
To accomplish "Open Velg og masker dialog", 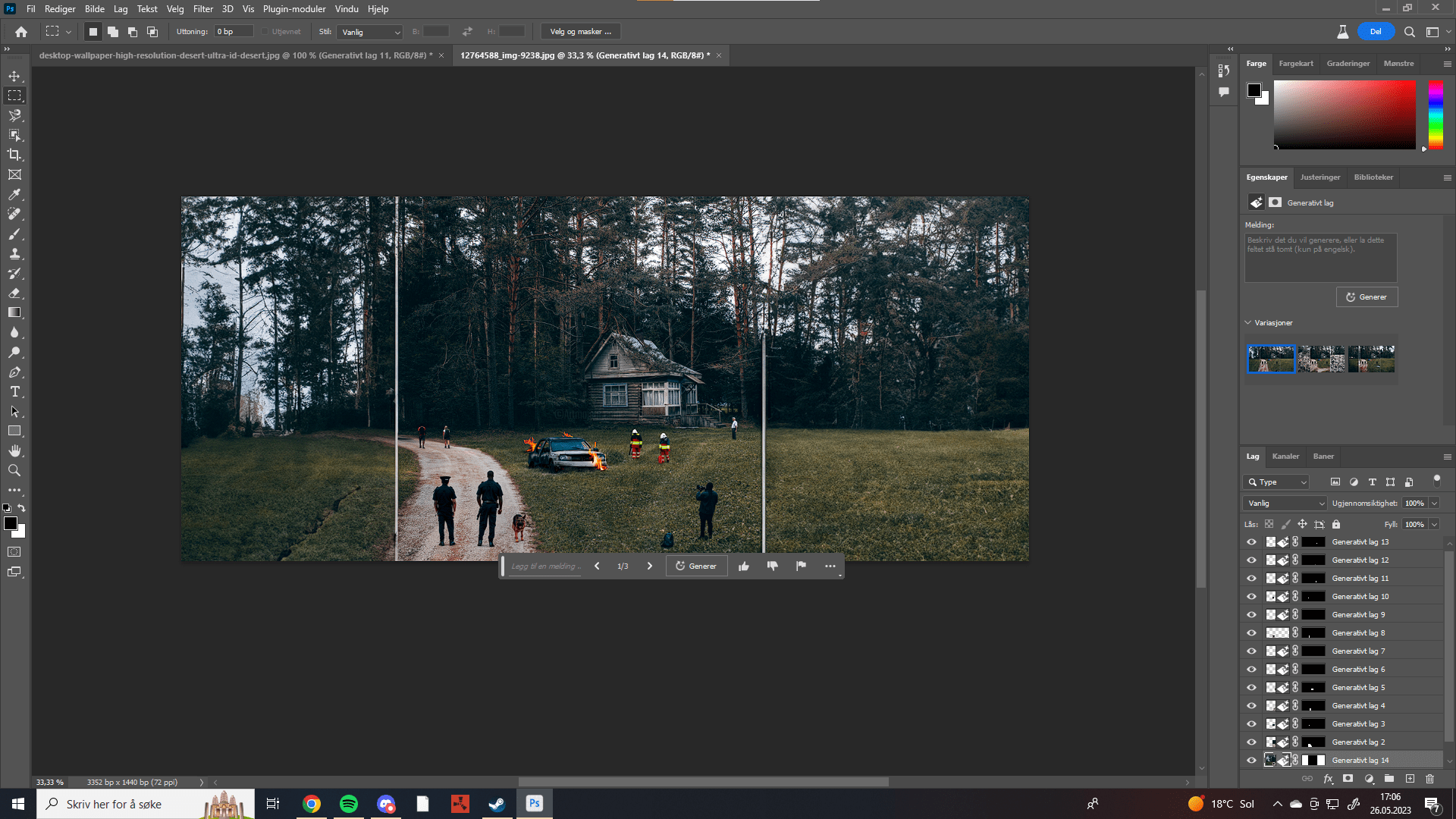I will pos(580,31).
